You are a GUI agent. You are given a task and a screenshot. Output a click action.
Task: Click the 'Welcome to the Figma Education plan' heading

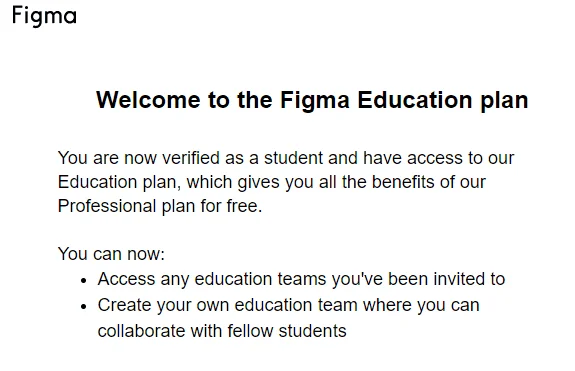click(x=312, y=100)
